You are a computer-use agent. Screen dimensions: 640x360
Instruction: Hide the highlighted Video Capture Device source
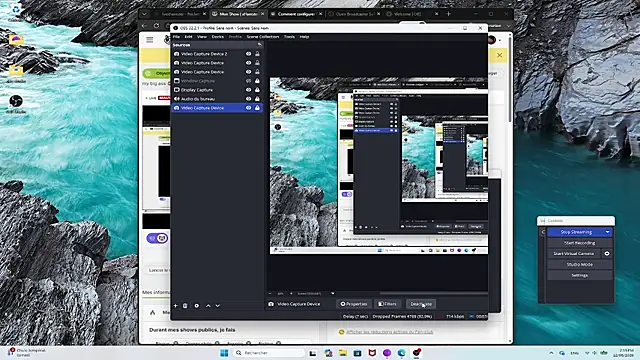tap(248, 108)
